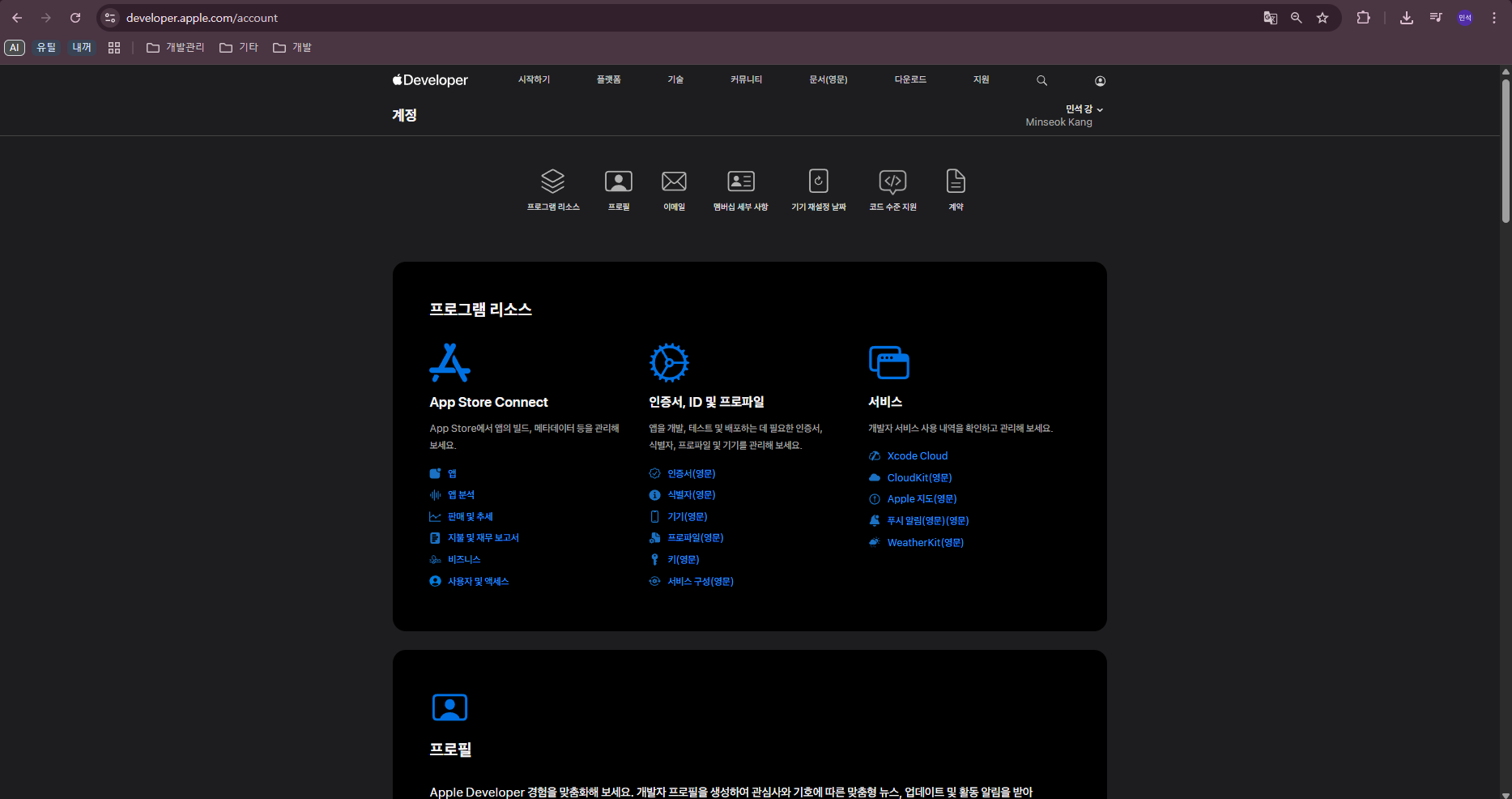Click the device reset date icon
1512x799 pixels.
[x=818, y=182]
